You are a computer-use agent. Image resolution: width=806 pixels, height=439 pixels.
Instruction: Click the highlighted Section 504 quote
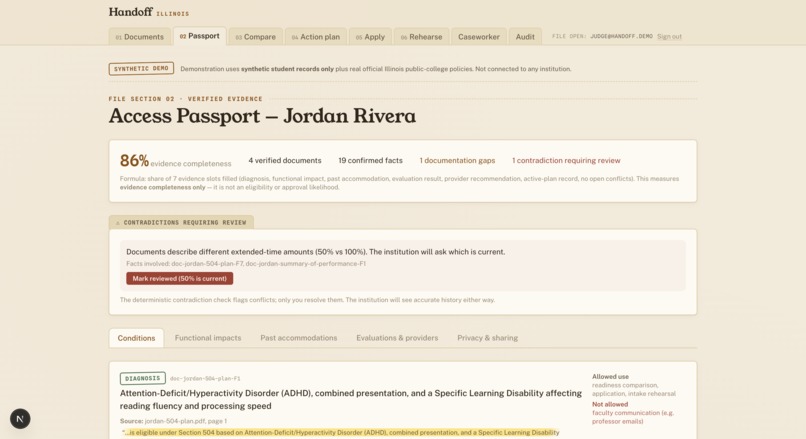(342, 432)
